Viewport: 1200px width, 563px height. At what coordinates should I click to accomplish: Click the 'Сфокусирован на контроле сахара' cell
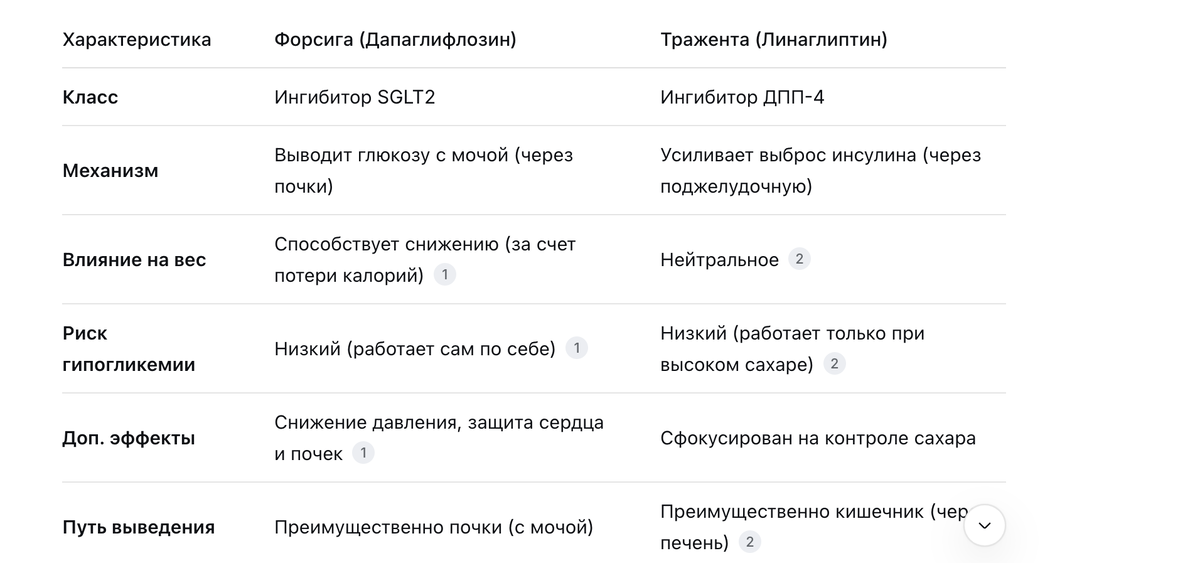click(x=818, y=438)
